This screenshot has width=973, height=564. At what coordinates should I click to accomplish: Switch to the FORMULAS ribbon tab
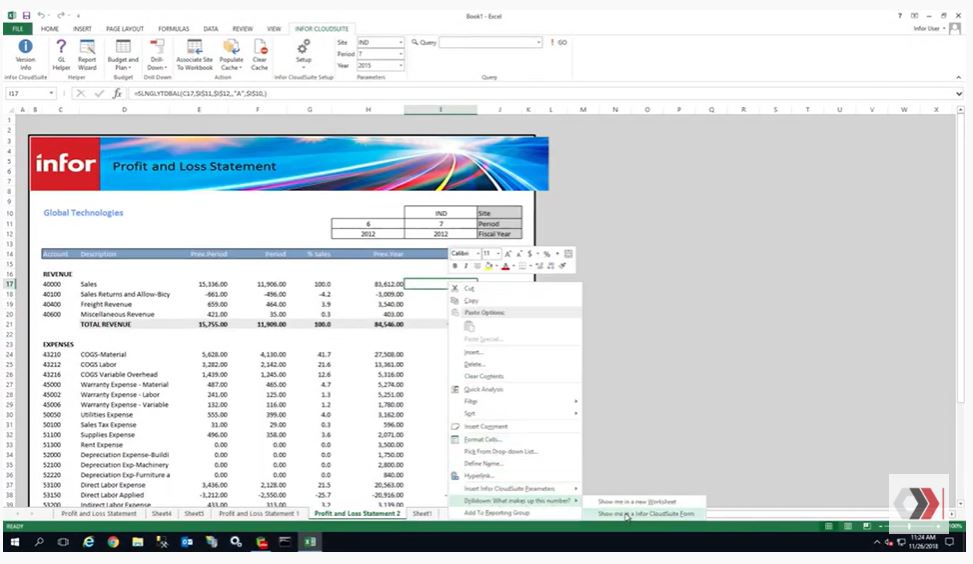pyautogui.click(x=173, y=29)
